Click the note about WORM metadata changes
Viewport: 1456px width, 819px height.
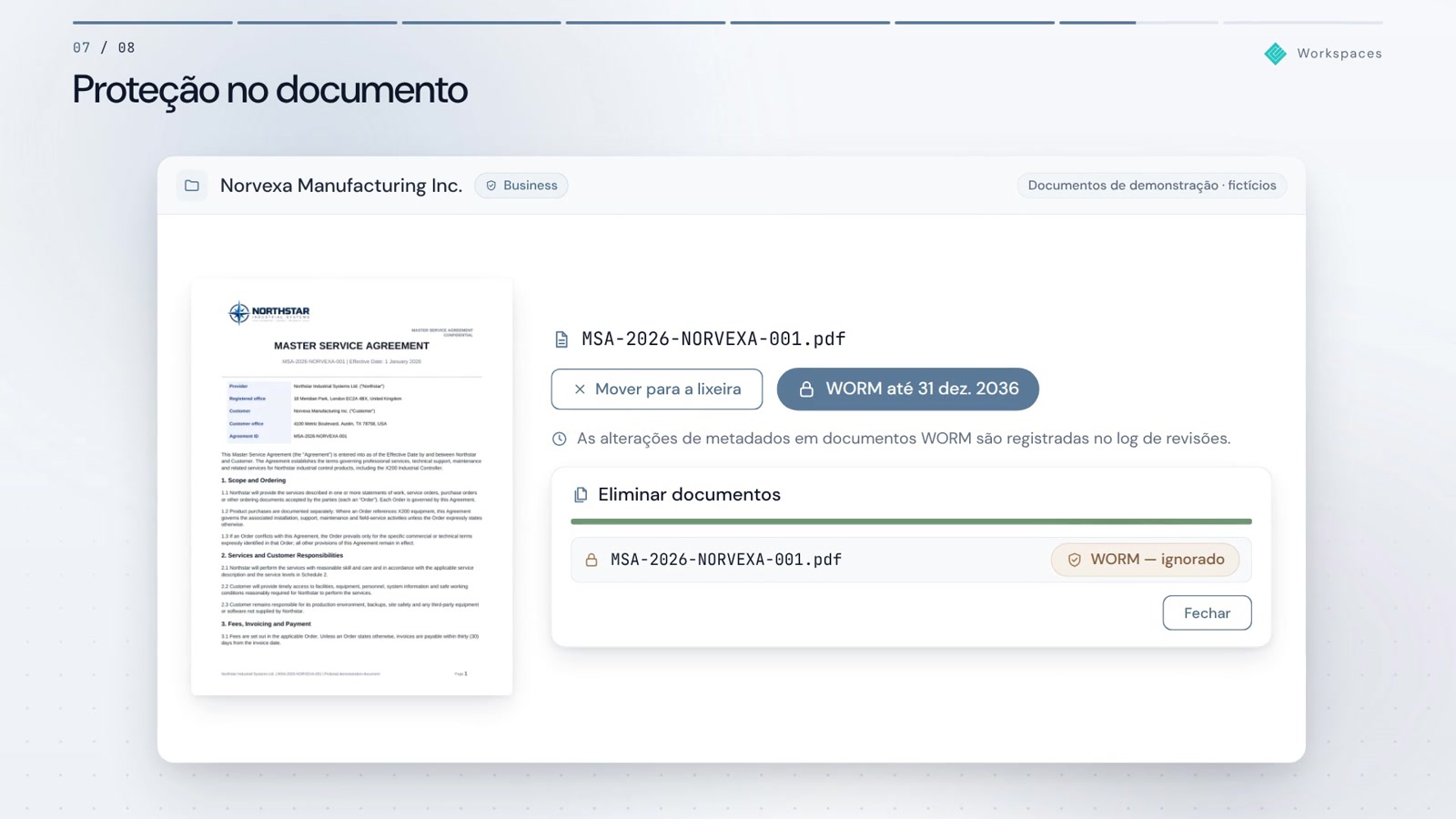tap(904, 439)
